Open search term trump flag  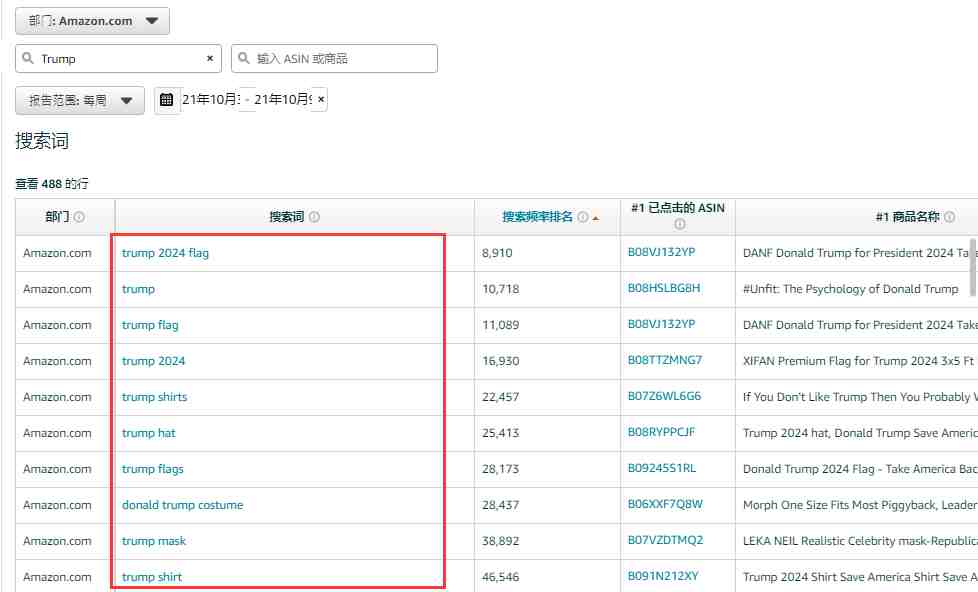tap(150, 325)
